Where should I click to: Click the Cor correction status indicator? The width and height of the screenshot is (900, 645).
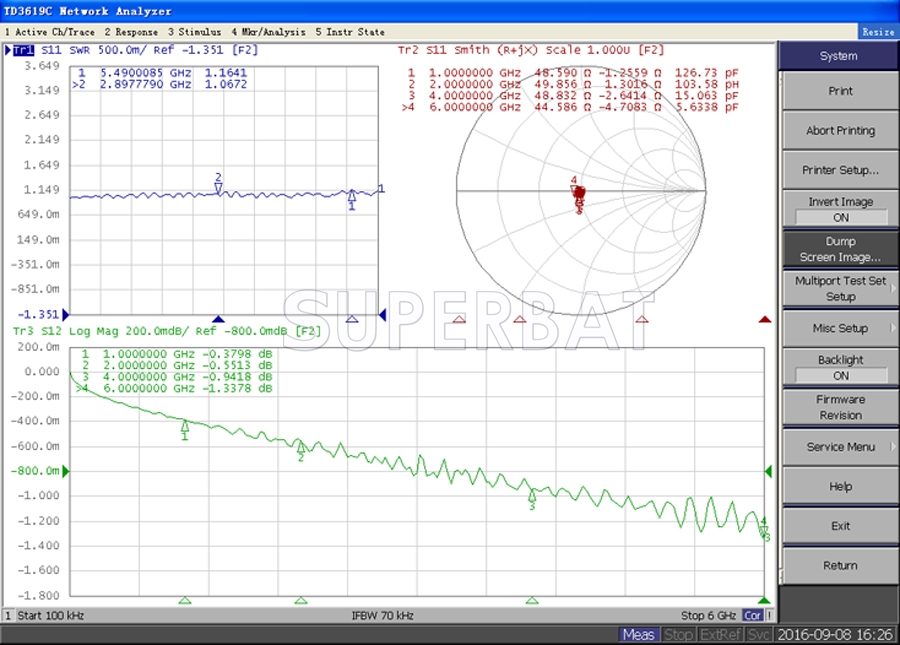click(x=752, y=616)
